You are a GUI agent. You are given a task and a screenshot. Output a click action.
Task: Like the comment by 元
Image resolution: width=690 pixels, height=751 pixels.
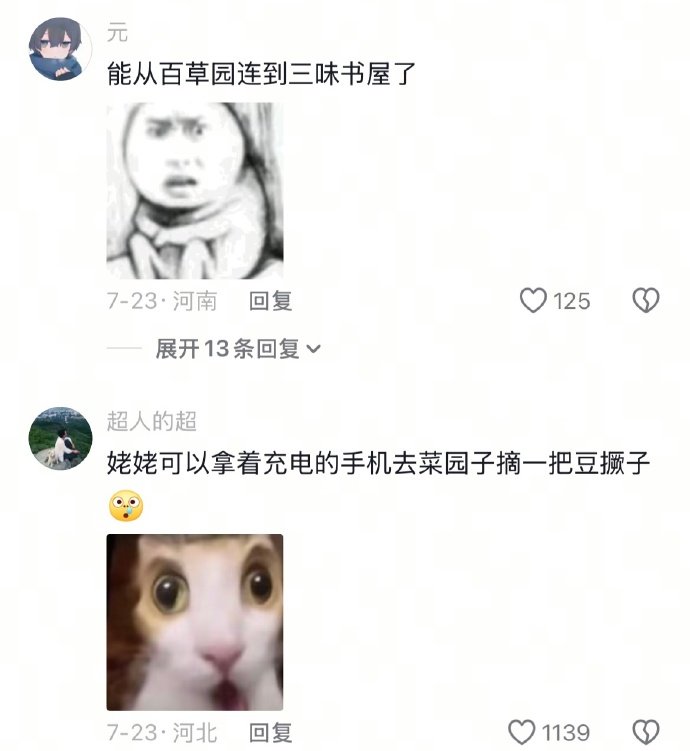(x=533, y=300)
